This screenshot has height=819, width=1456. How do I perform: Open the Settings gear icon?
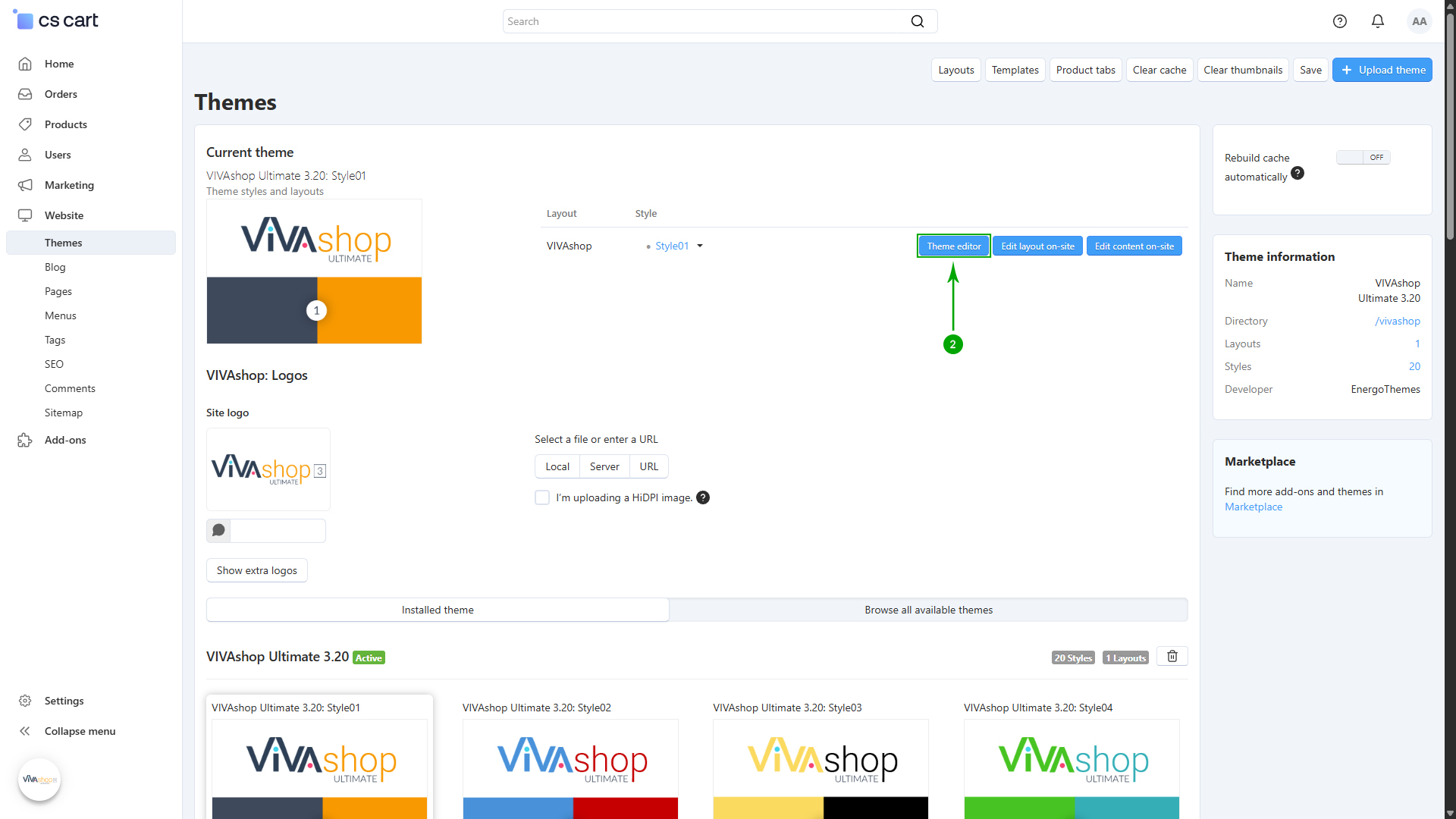point(25,701)
